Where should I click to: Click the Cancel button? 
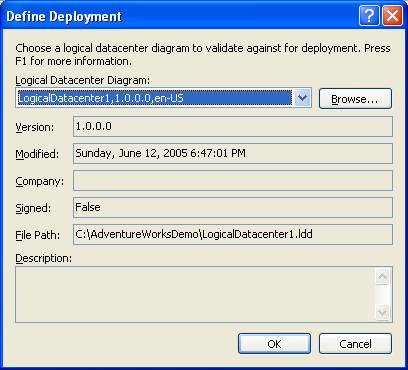355,344
